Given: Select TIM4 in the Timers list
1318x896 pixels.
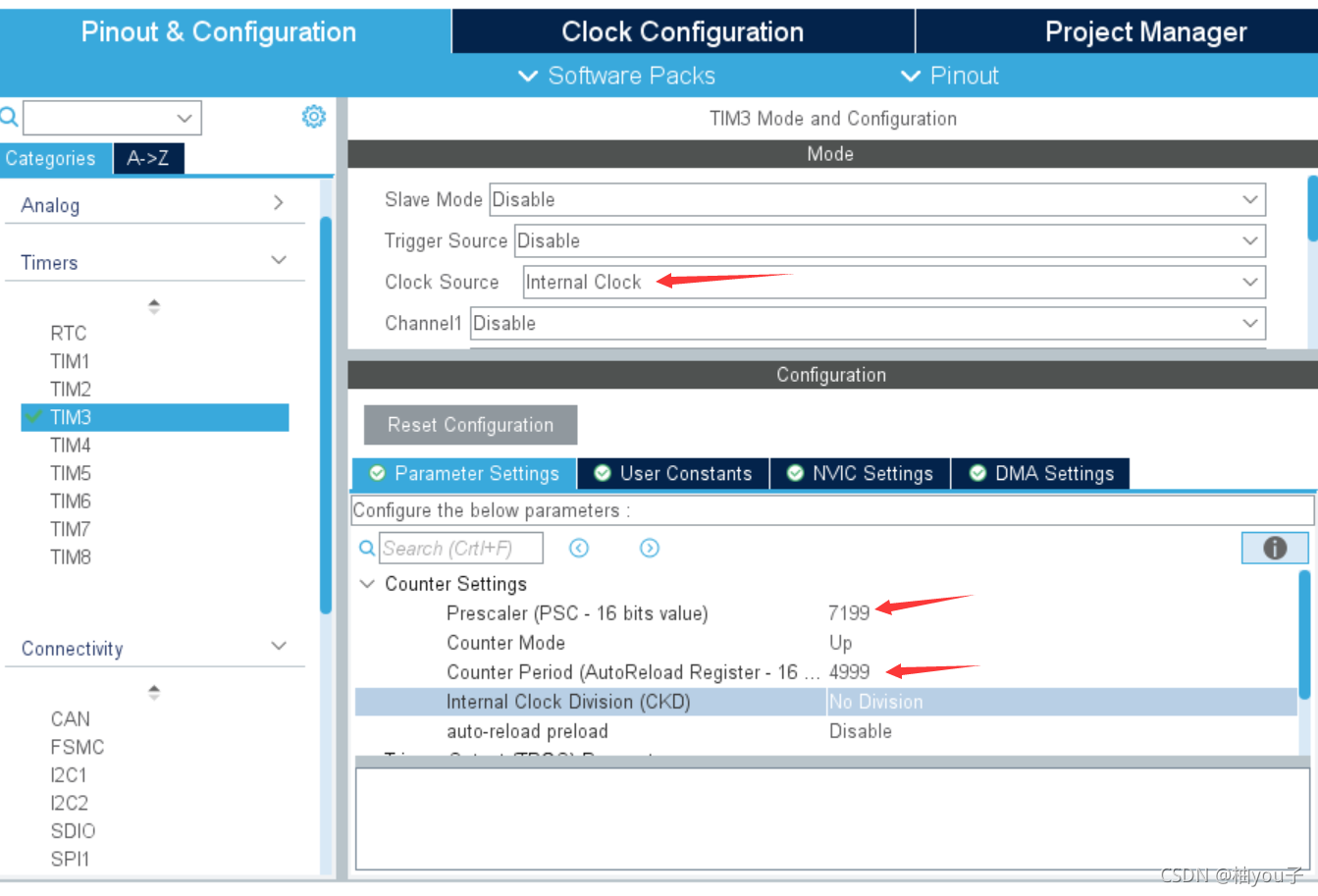Looking at the screenshot, I should tap(71, 446).
